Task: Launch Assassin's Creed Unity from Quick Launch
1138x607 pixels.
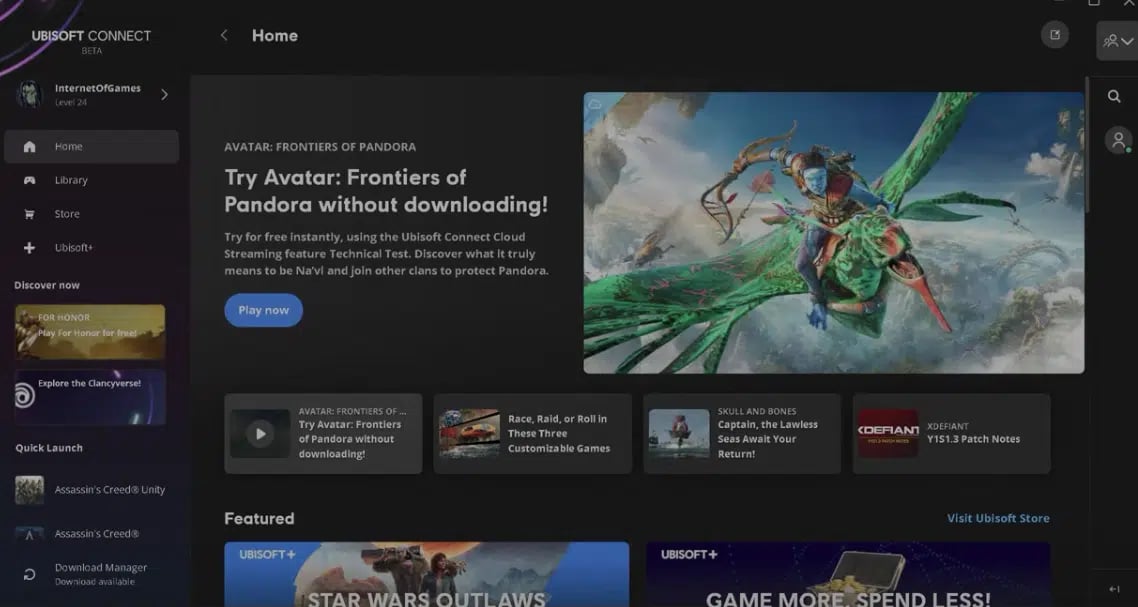Action: pyautogui.click(x=91, y=490)
